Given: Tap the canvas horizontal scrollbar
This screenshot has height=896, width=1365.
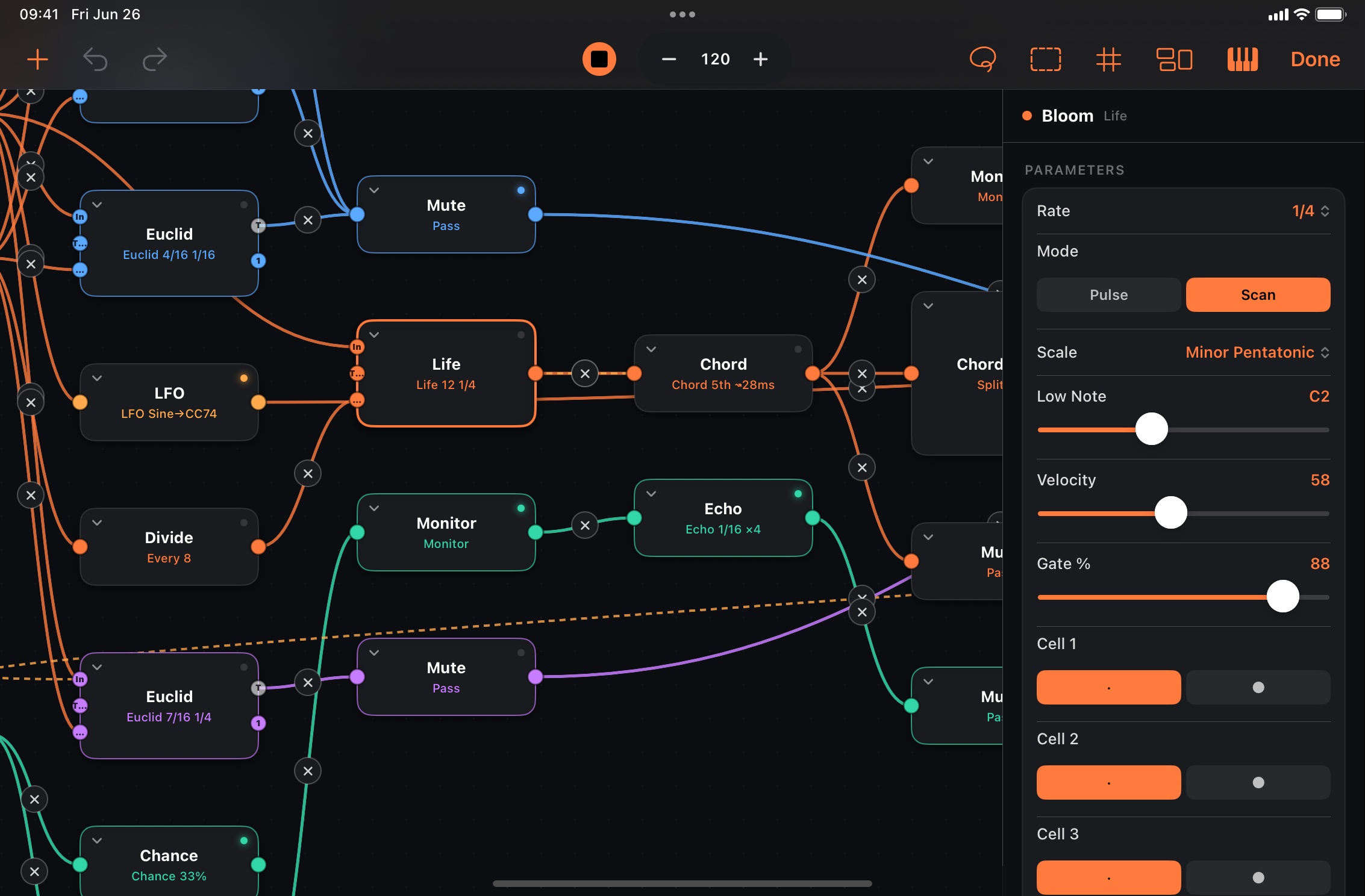Looking at the screenshot, I should [x=682, y=883].
